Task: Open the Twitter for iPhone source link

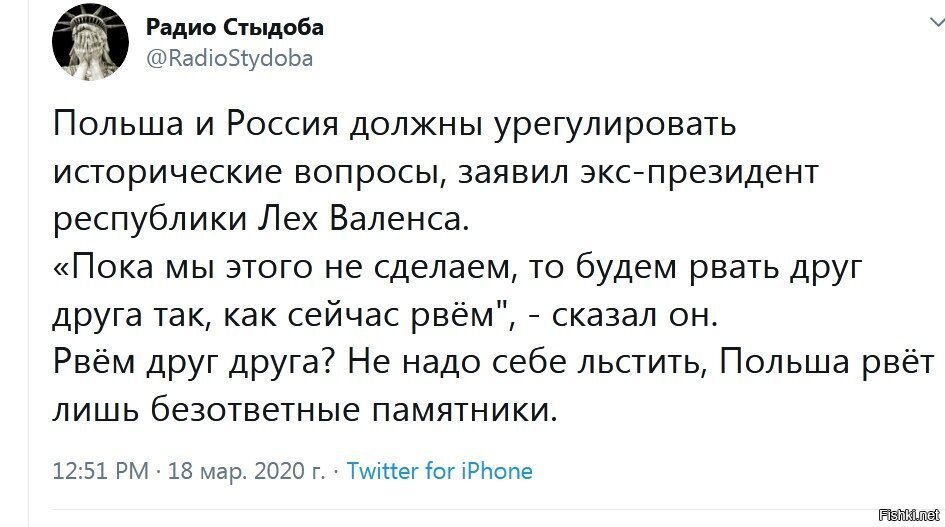Action: 440,471
